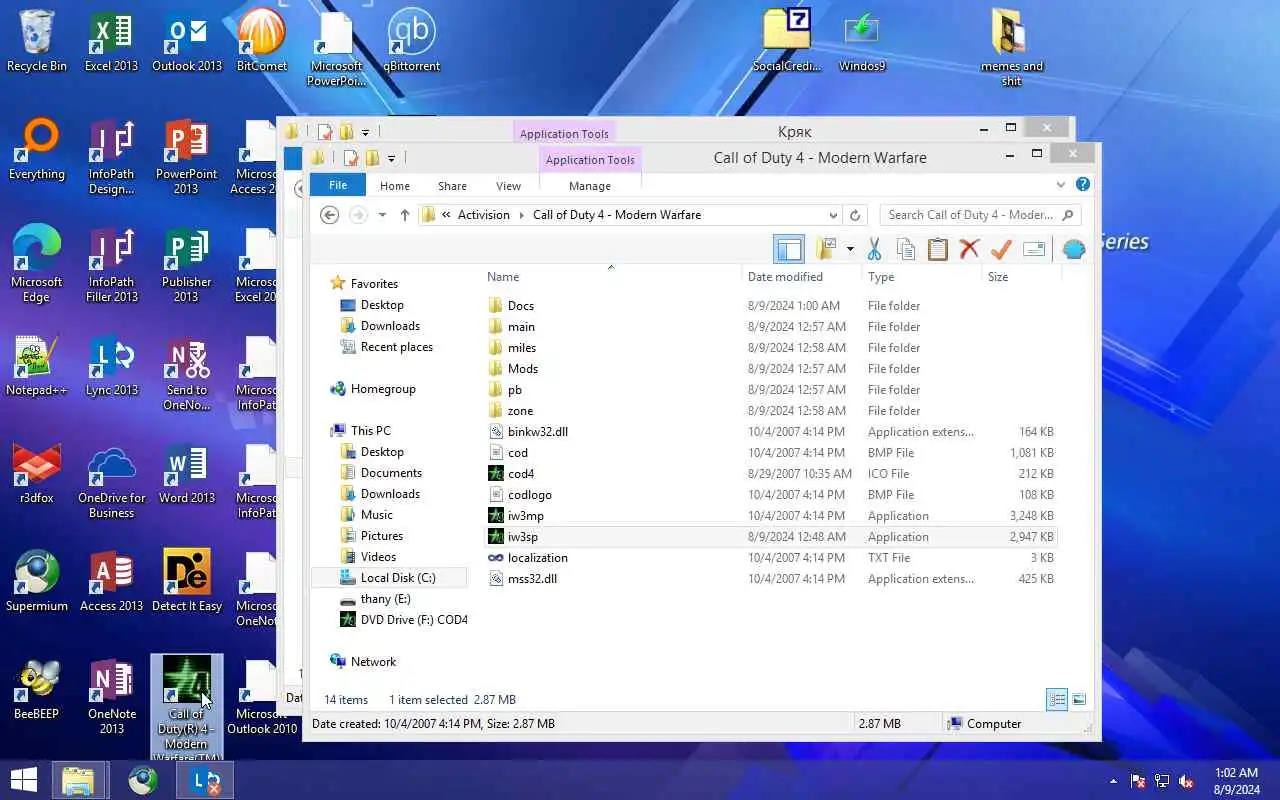
Task: Expand the address bar history dropdown
Action: (x=833, y=215)
